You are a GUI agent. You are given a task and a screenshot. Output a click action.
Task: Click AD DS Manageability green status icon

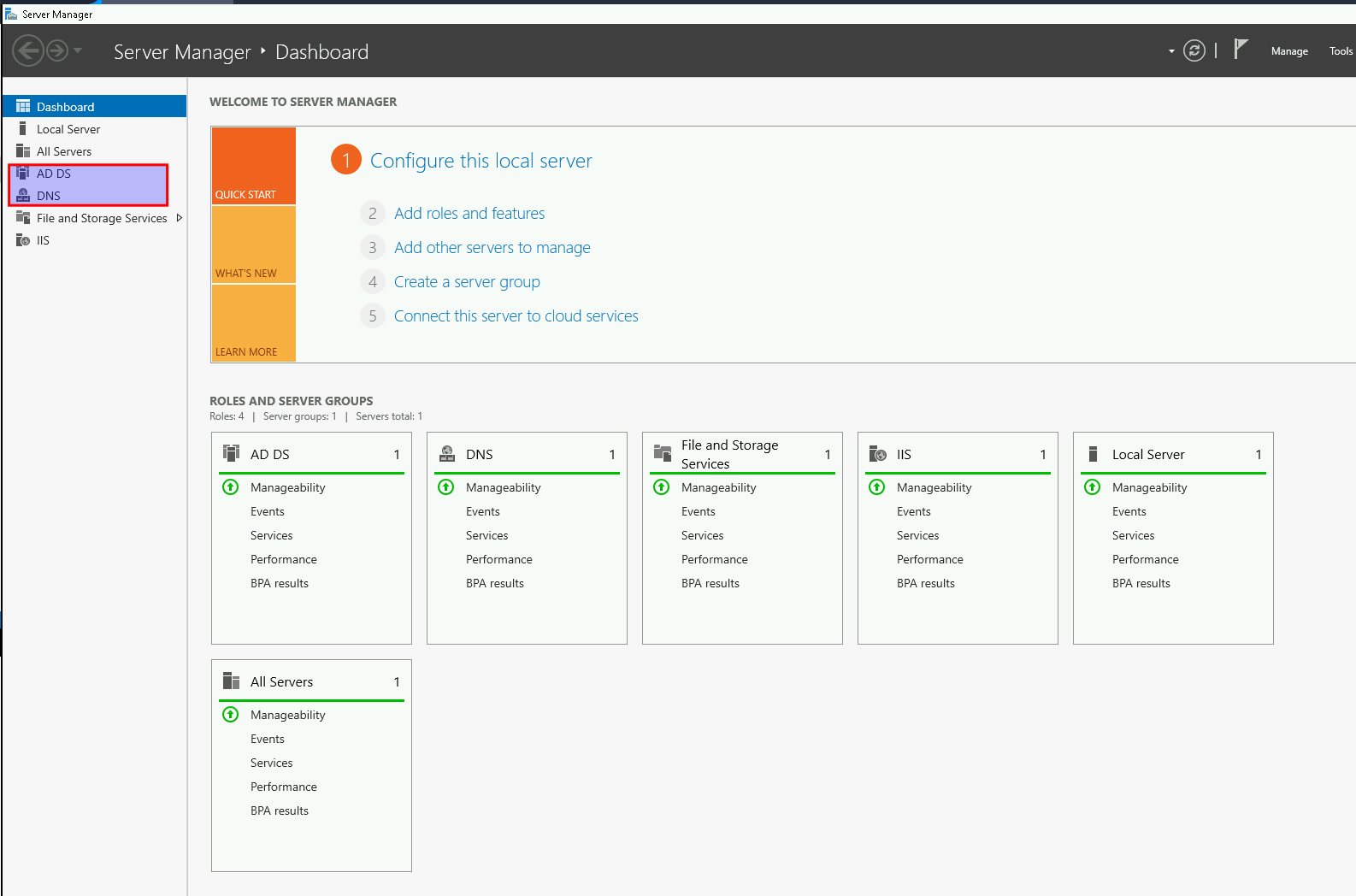click(x=231, y=486)
